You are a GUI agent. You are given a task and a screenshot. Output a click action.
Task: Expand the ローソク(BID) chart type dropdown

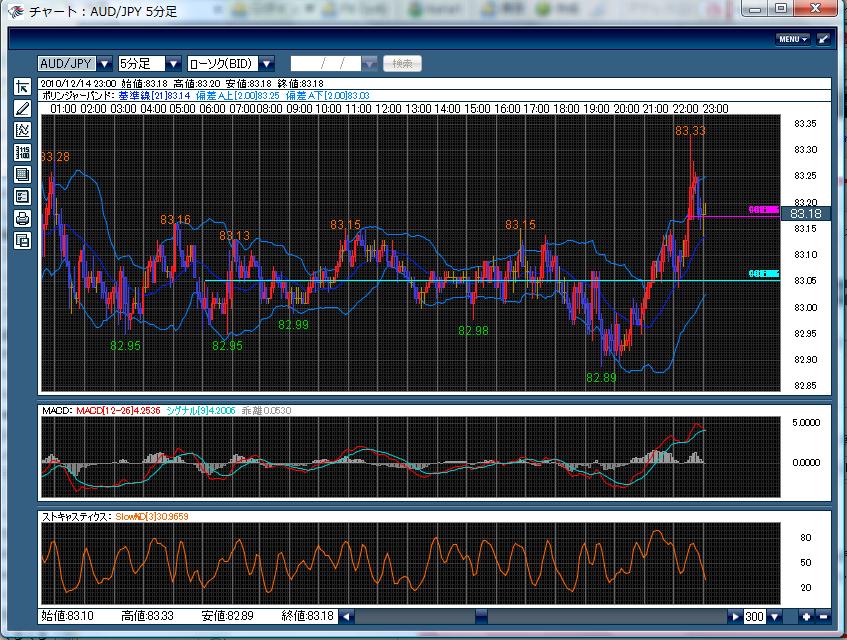click(266, 64)
